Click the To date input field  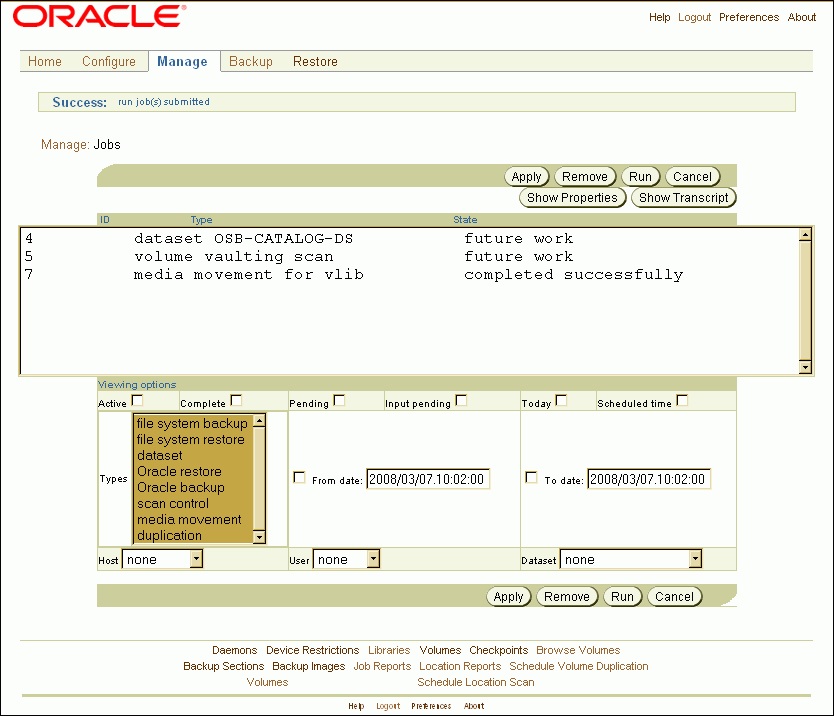tap(649, 479)
